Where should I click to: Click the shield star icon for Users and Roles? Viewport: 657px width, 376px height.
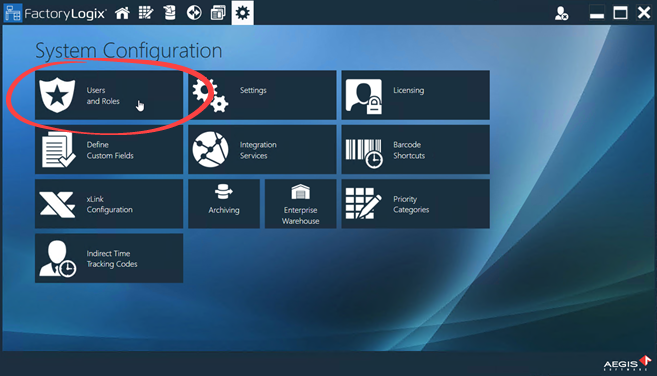tap(57, 95)
